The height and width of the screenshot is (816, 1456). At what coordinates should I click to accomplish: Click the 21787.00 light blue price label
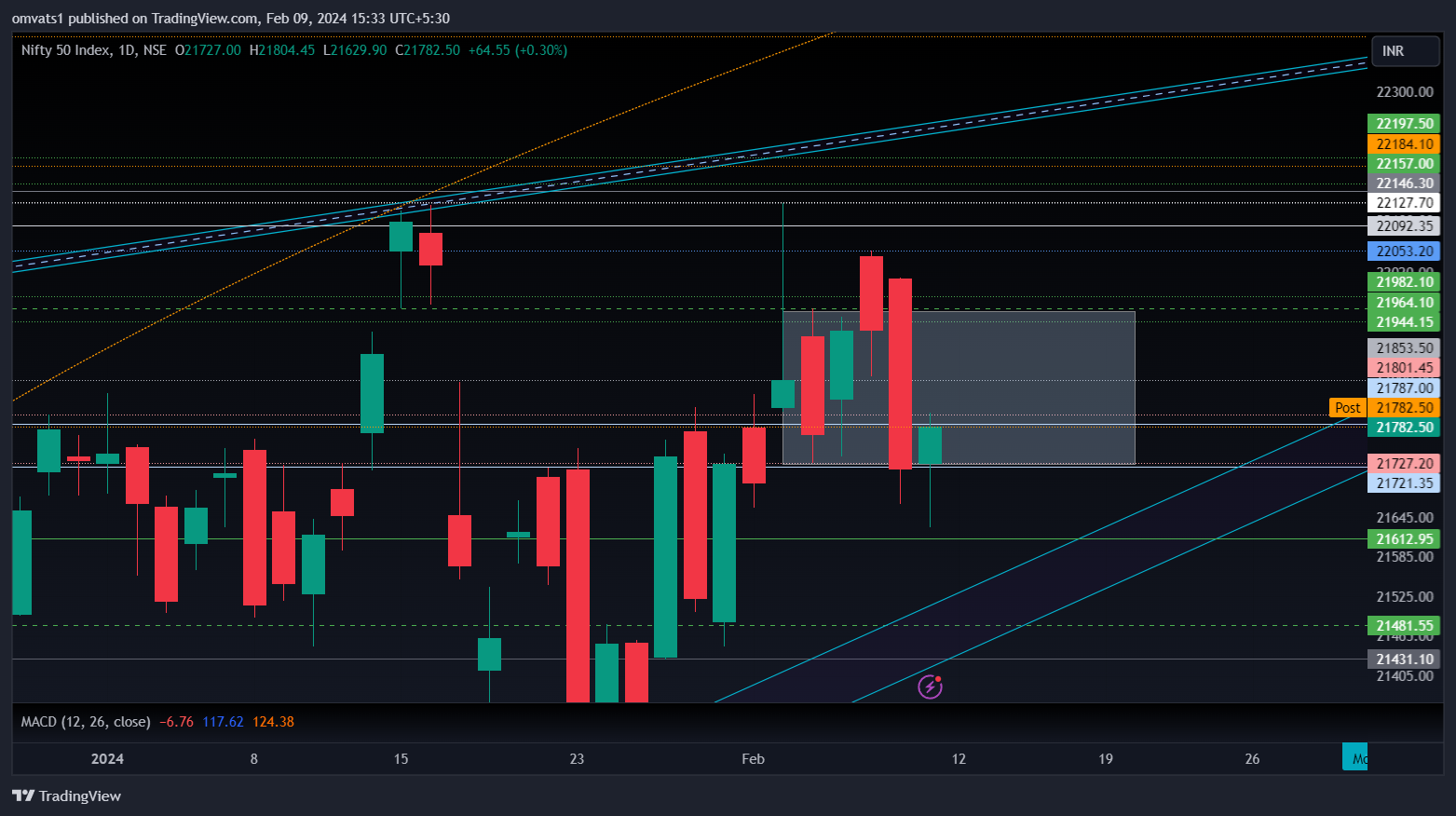(1405, 388)
